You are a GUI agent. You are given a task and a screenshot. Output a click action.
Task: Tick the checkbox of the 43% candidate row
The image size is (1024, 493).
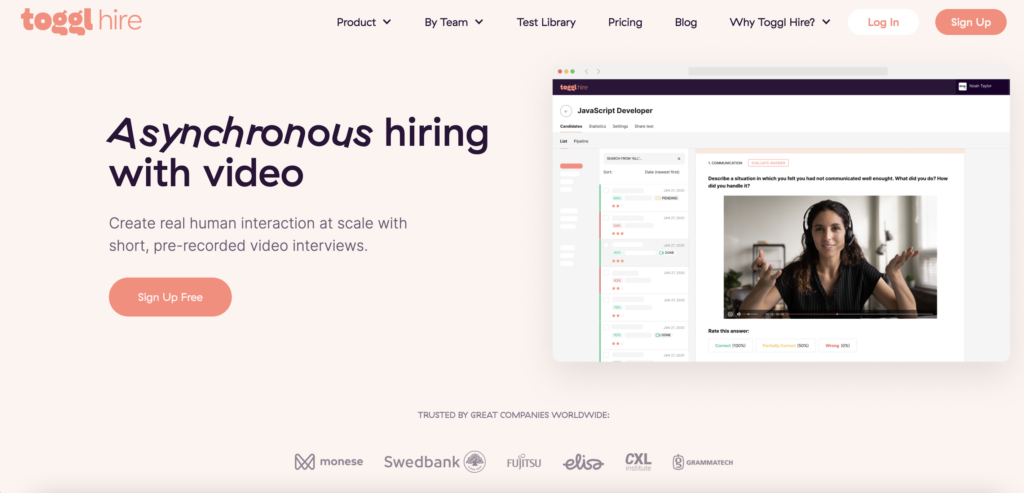(606, 273)
